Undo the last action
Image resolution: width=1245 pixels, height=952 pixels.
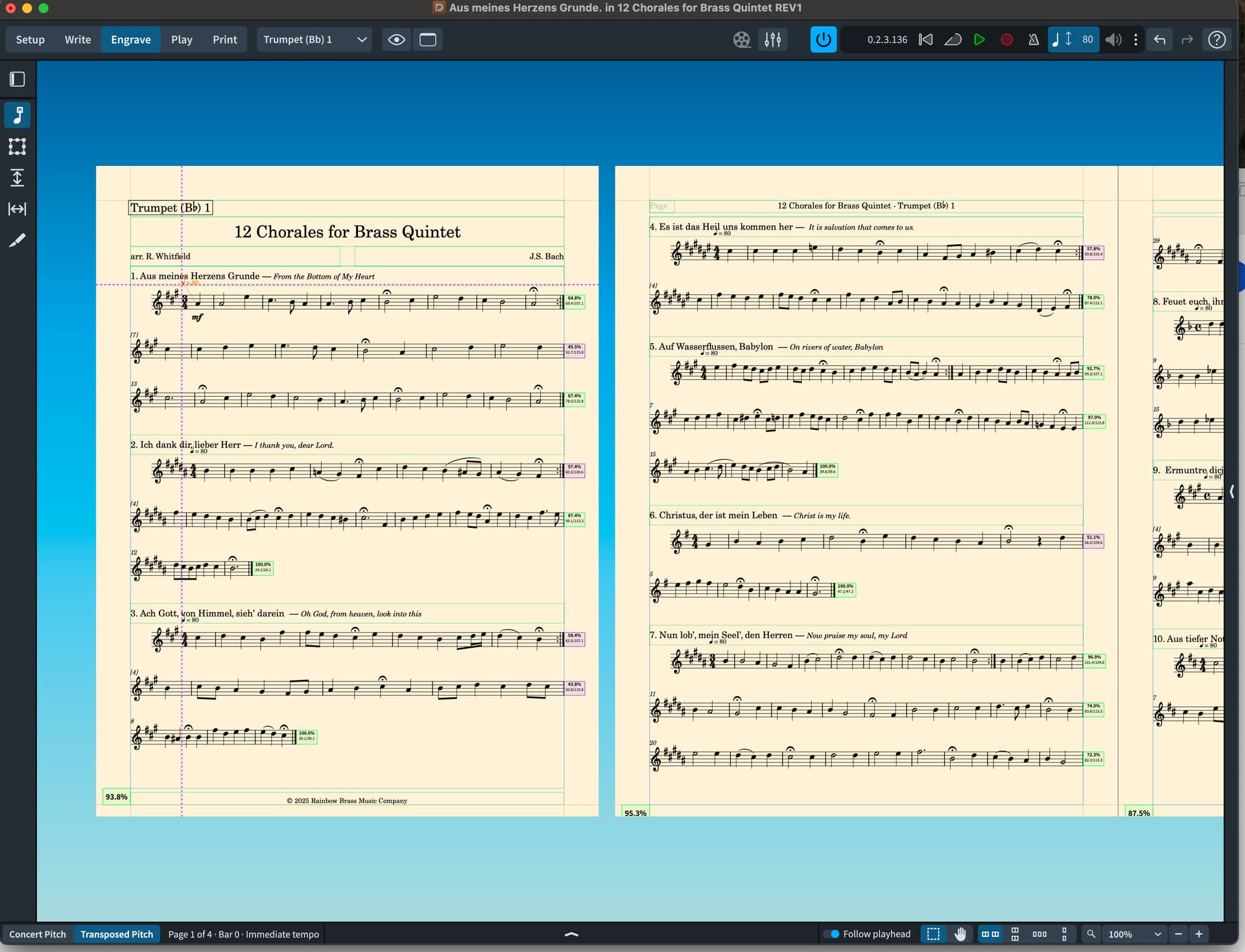pyautogui.click(x=1160, y=40)
